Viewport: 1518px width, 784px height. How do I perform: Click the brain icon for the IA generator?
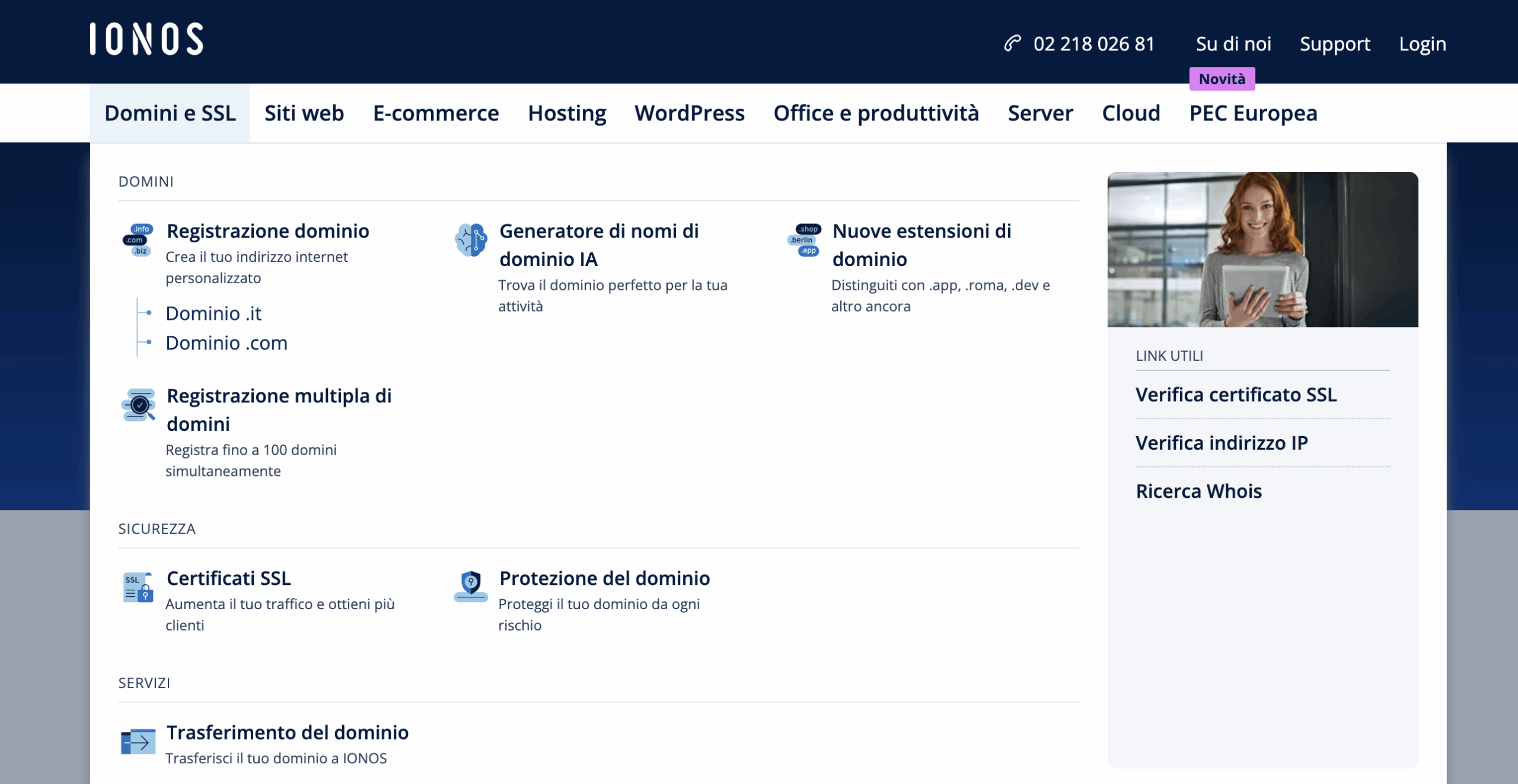(471, 240)
